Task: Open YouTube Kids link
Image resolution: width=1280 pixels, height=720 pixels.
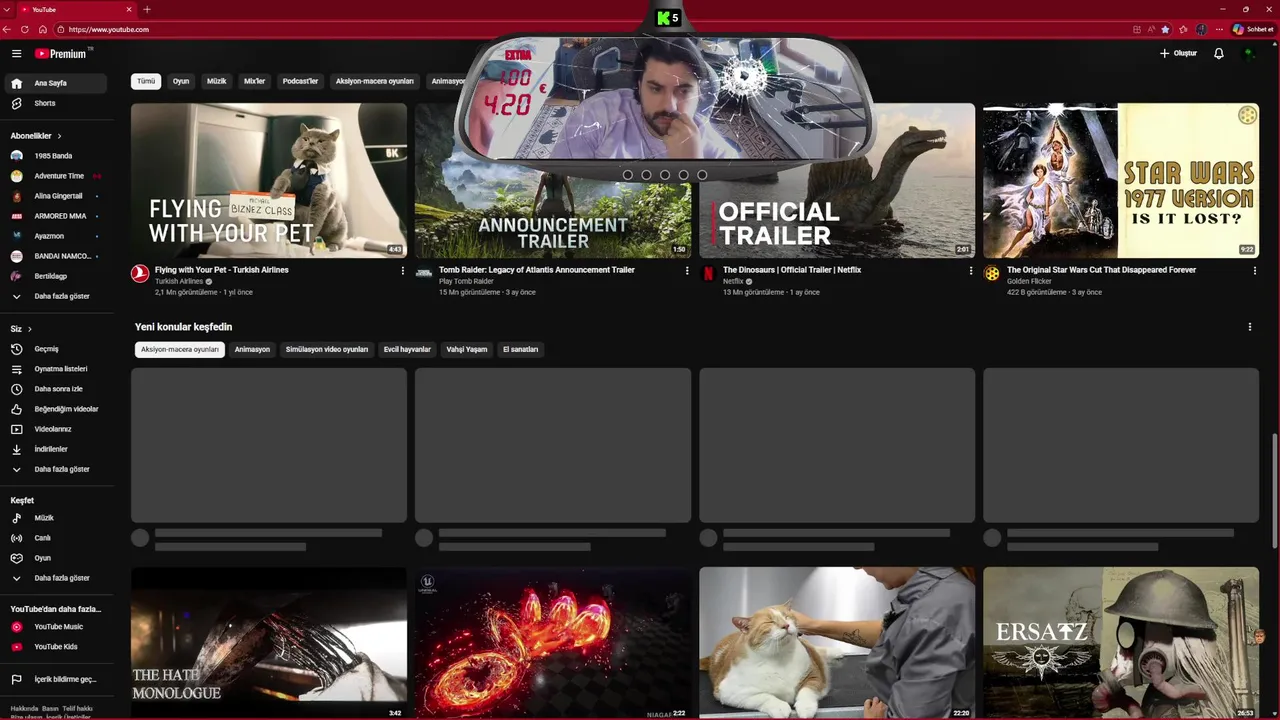Action: pos(55,647)
